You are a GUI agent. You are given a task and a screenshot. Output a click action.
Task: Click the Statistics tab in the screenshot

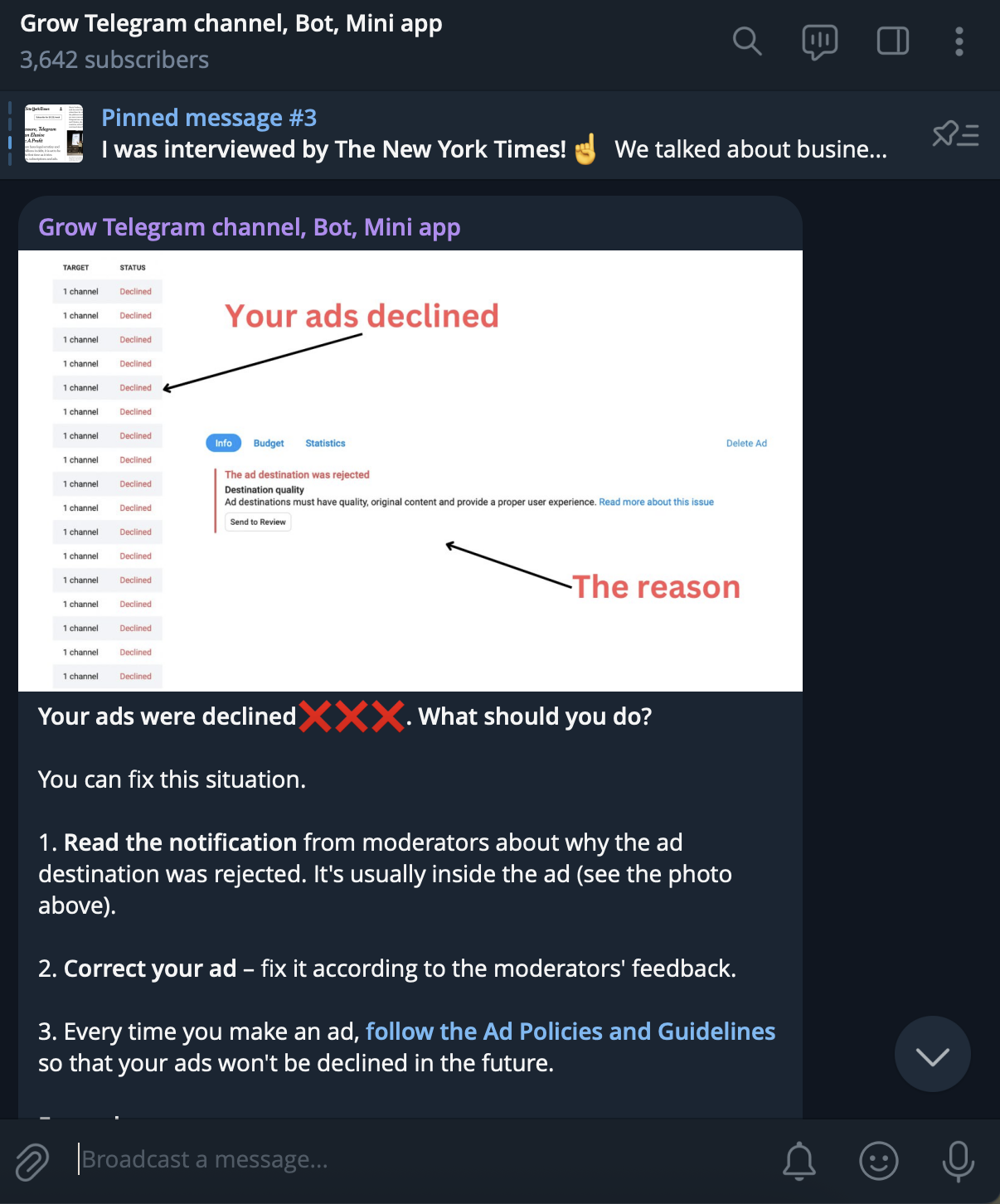(325, 444)
